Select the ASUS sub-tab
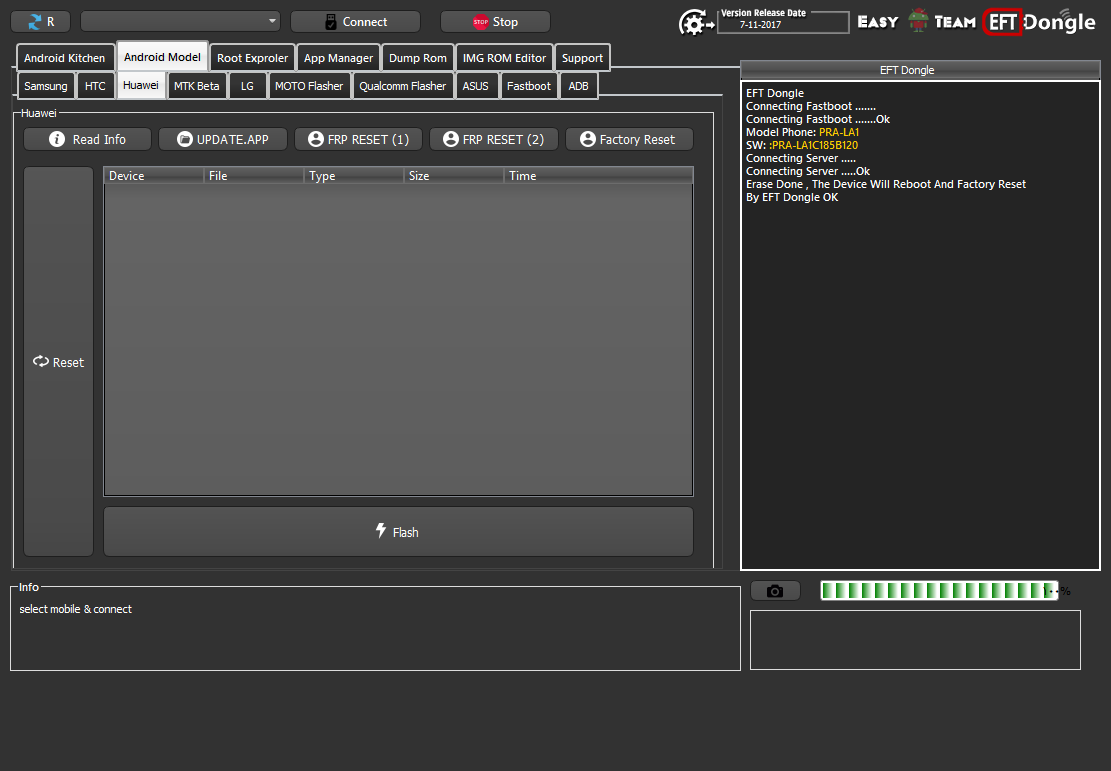Screen dimensions: 1111x771 click(x=475, y=86)
